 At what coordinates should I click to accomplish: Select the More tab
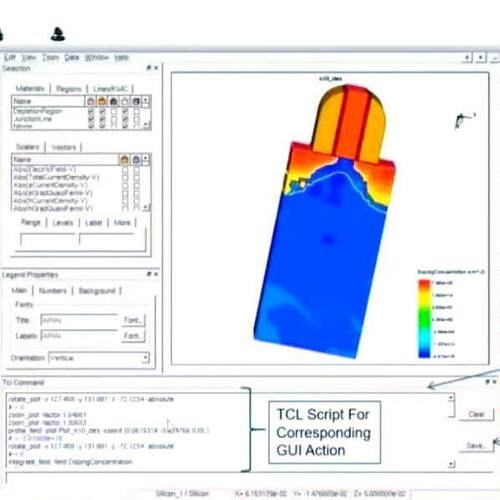click(x=122, y=222)
